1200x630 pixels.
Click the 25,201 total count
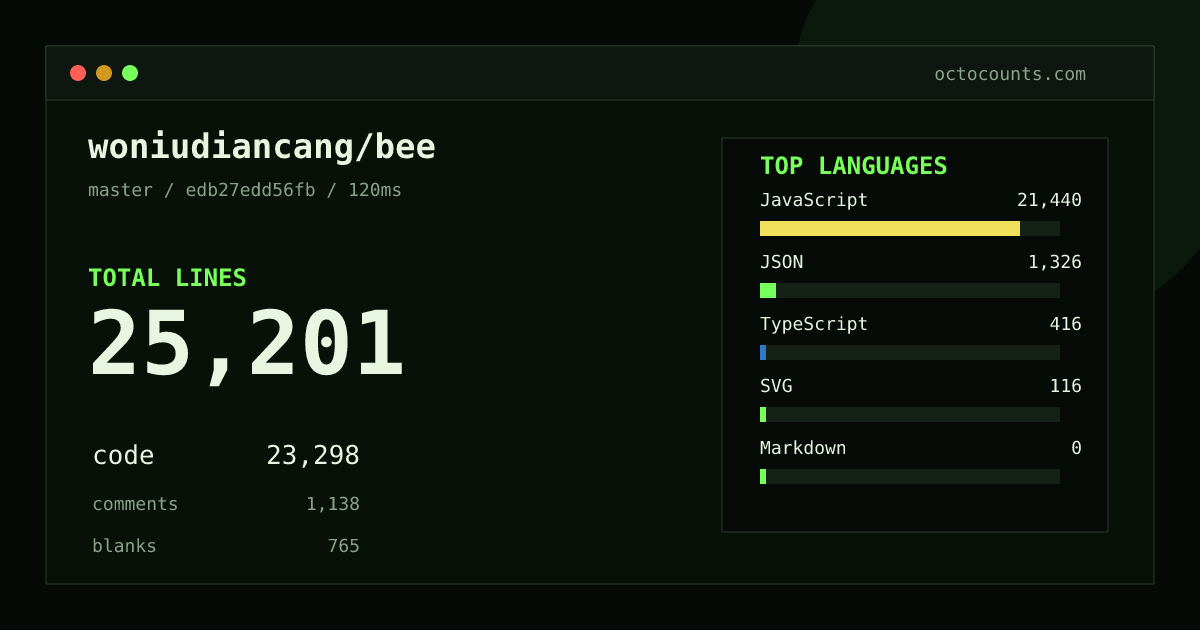tap(247, 345)
